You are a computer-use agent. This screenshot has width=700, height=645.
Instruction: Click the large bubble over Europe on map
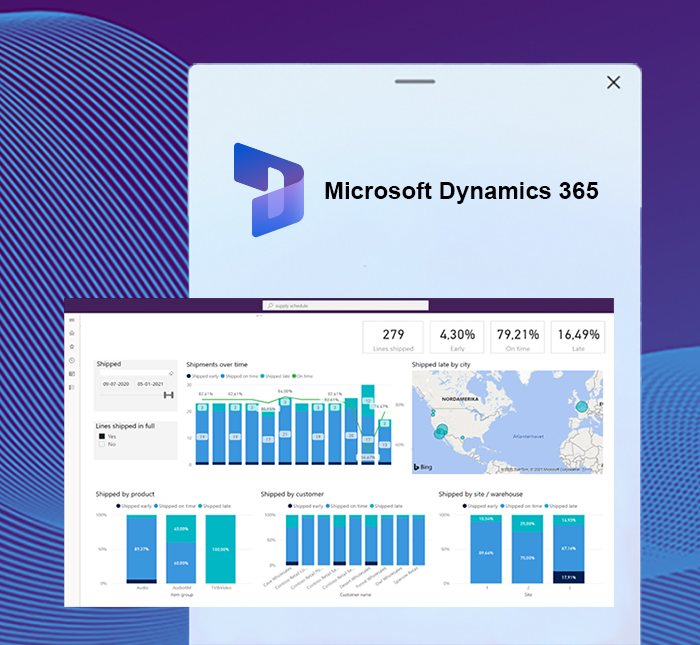point(581,407)
